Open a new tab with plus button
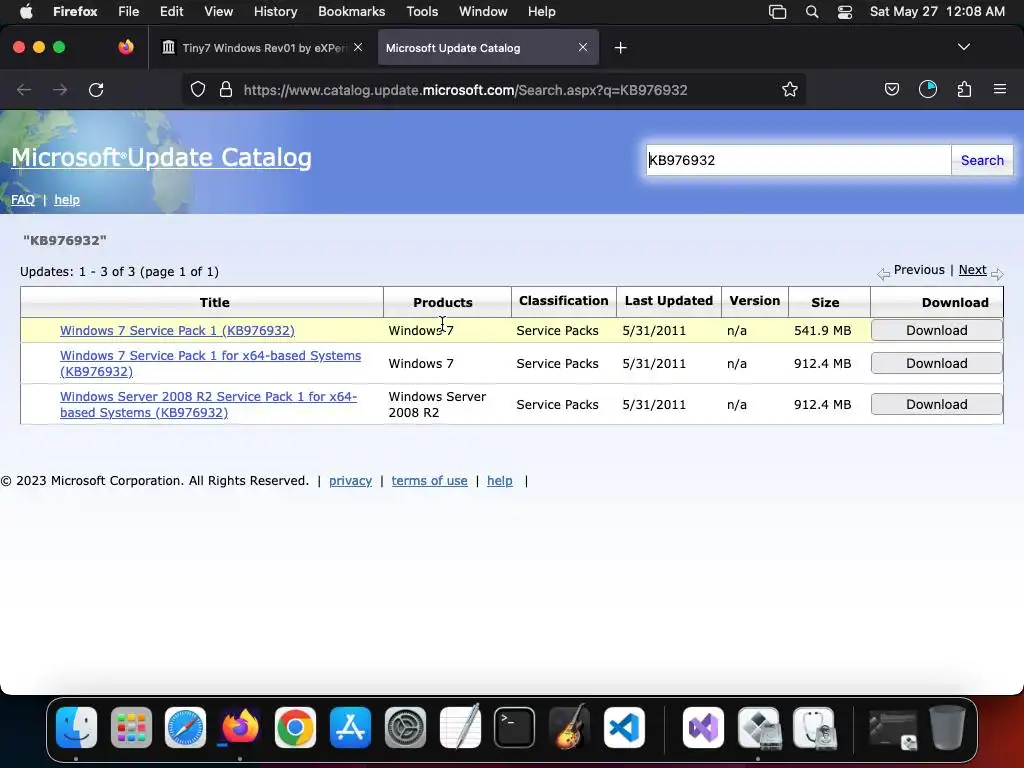 coord(620,48)
